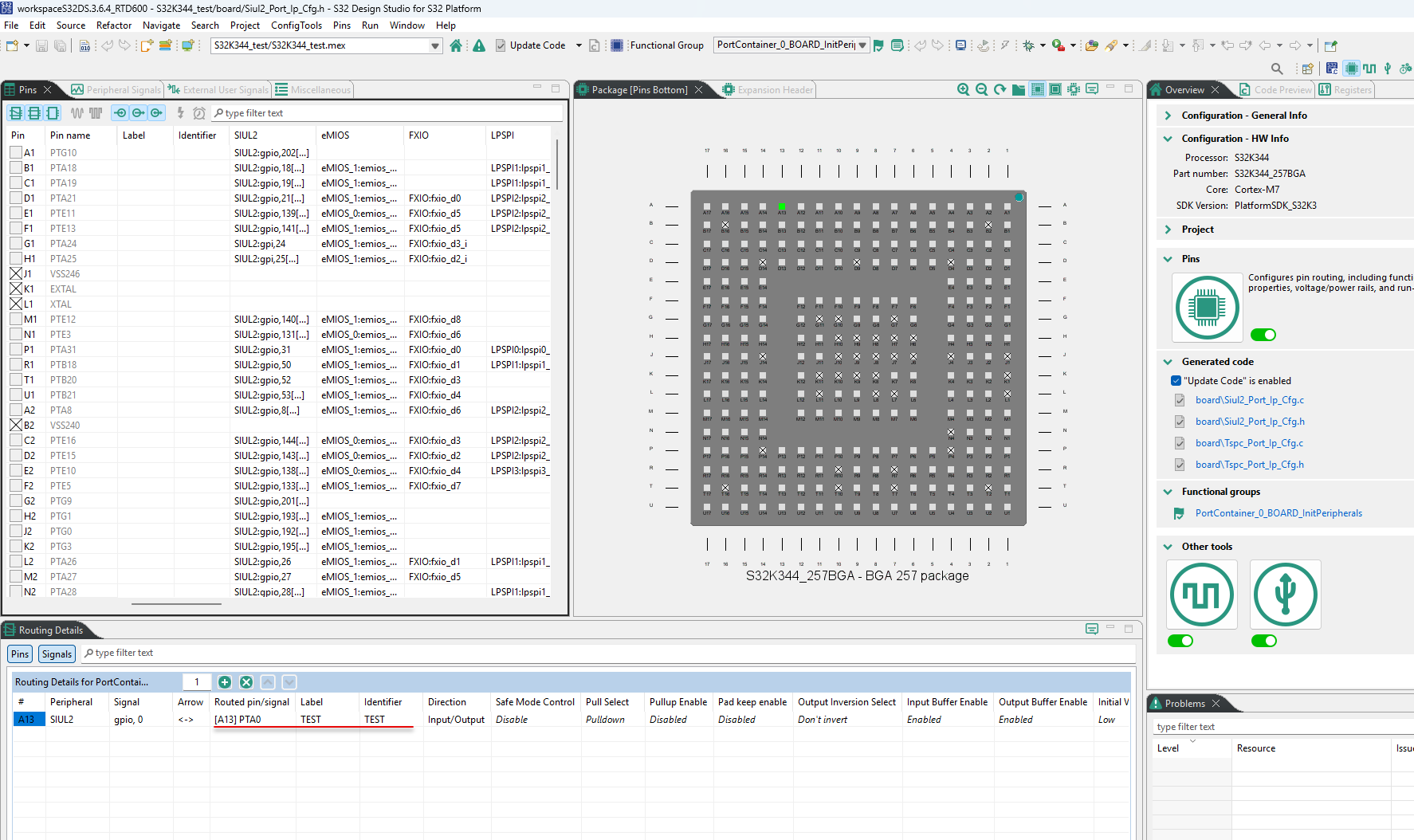
Task: Toggle checkbox for pin M1 PTE12
Action: [x=16, y=320]
